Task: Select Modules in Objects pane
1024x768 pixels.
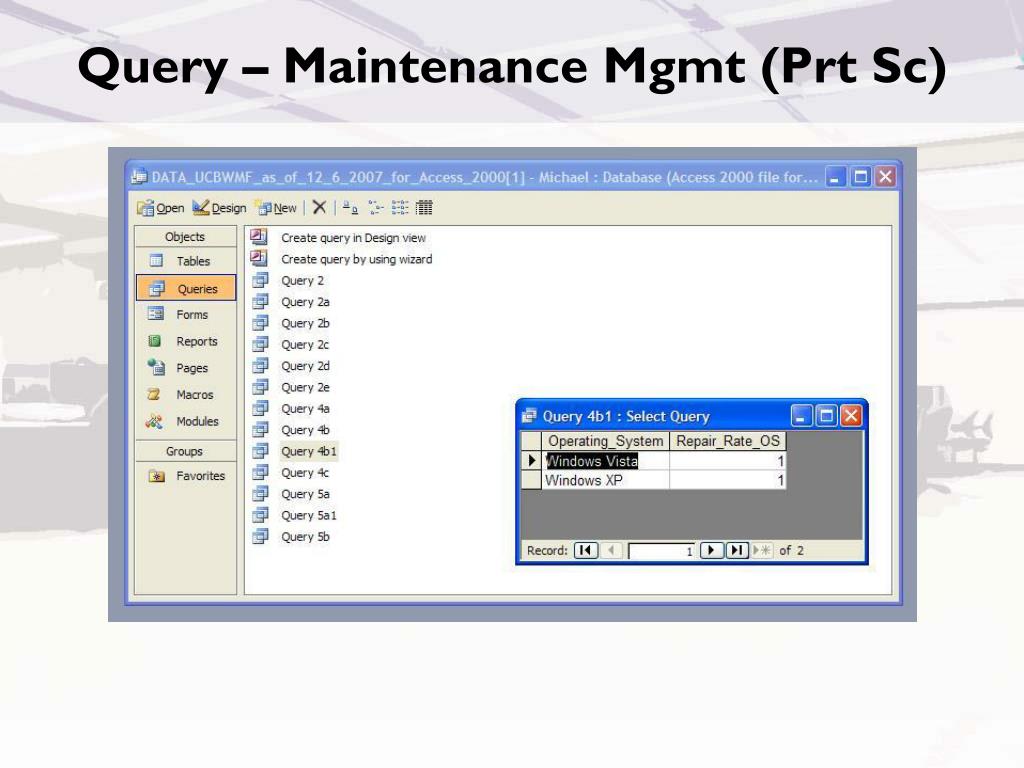Action: coord(185,421)
